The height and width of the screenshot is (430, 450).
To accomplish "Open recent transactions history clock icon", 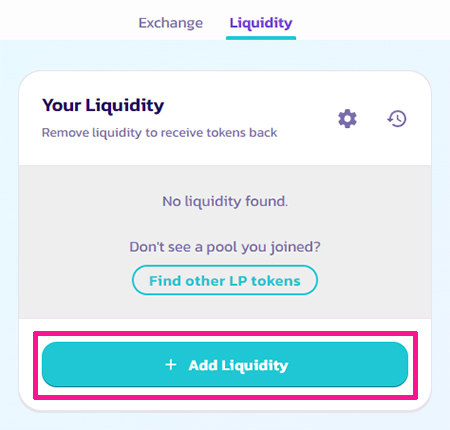I will tap(397, 119).
